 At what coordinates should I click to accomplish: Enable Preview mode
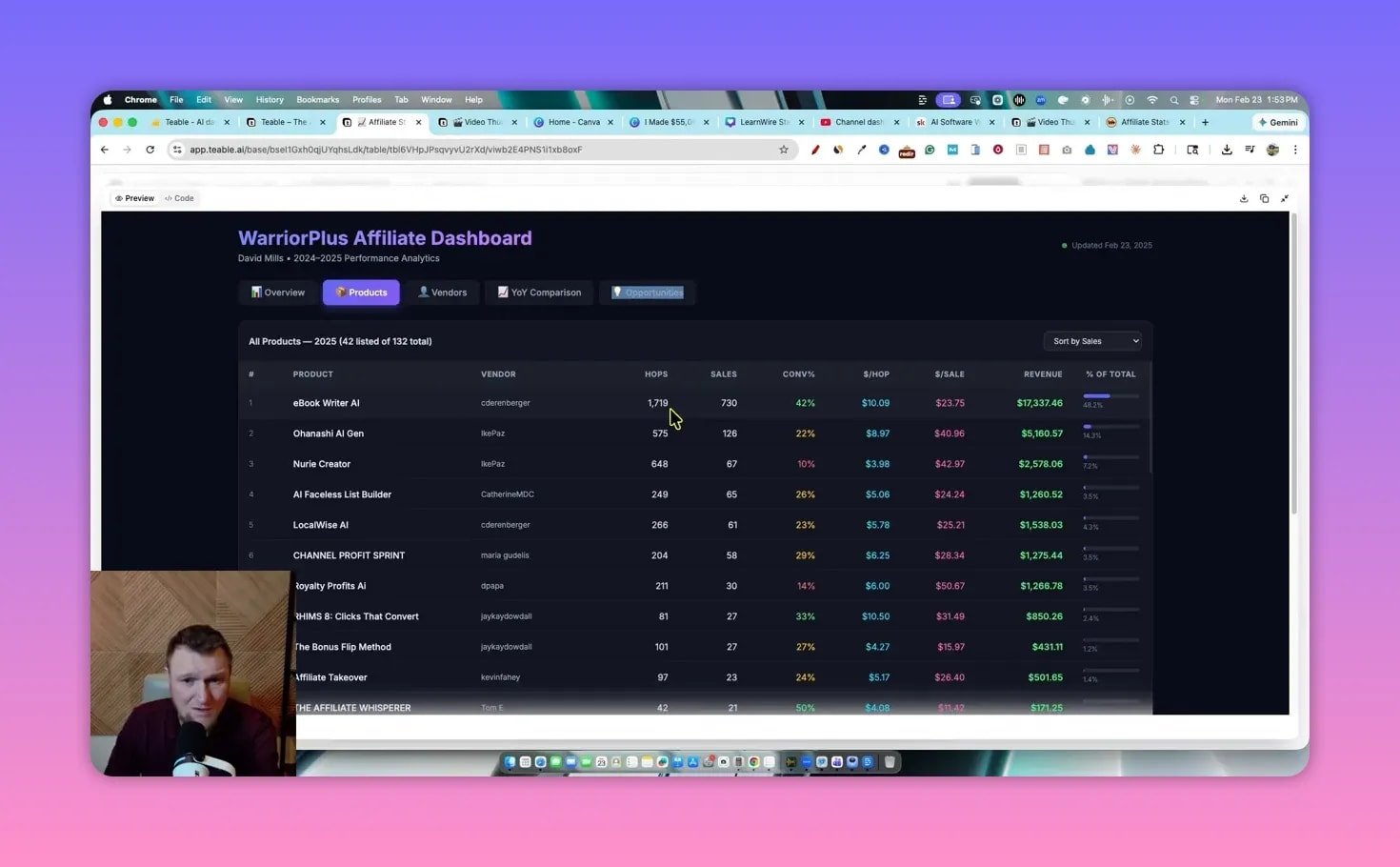coord(133,197)
